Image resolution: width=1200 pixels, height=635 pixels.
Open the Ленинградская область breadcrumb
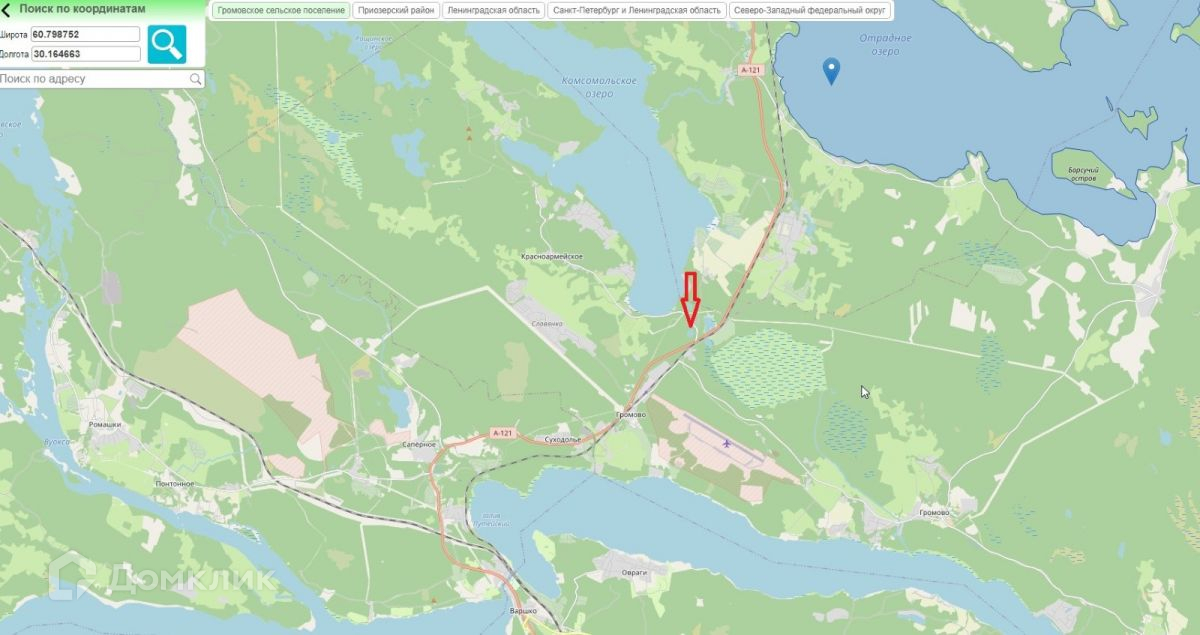pos(493,10)
